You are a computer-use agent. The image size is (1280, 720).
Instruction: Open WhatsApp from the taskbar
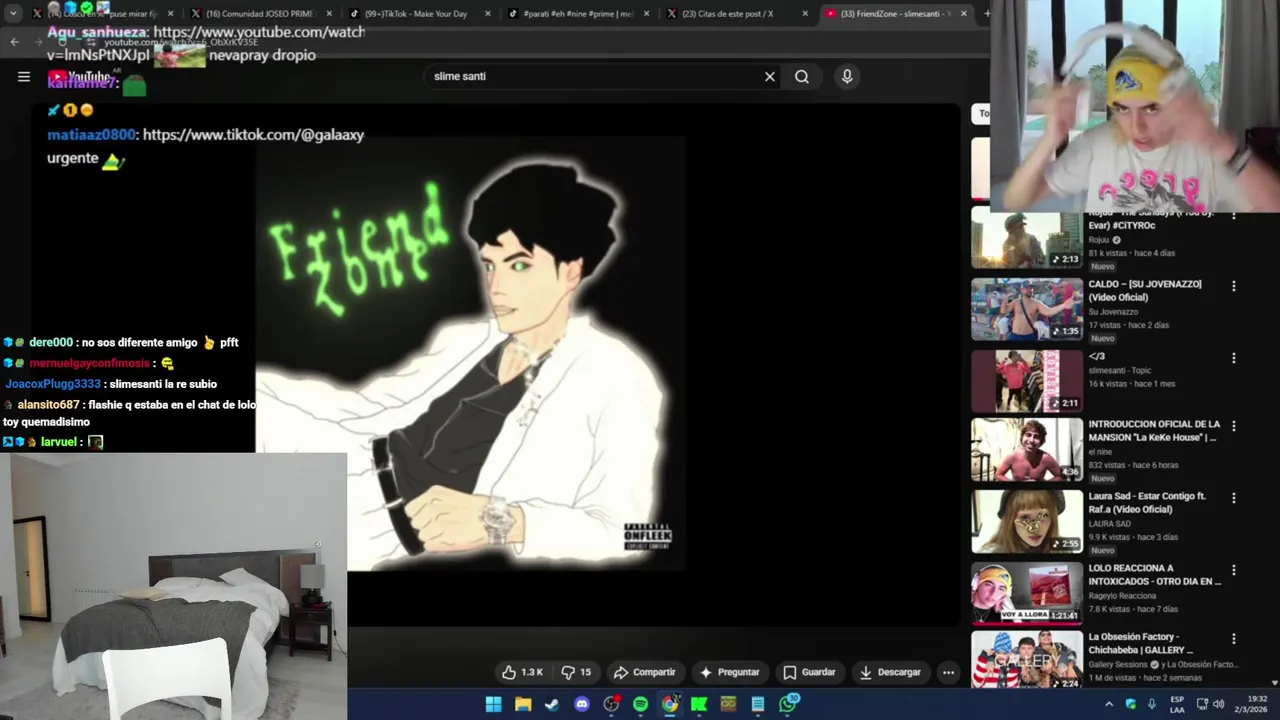(788, 704)
